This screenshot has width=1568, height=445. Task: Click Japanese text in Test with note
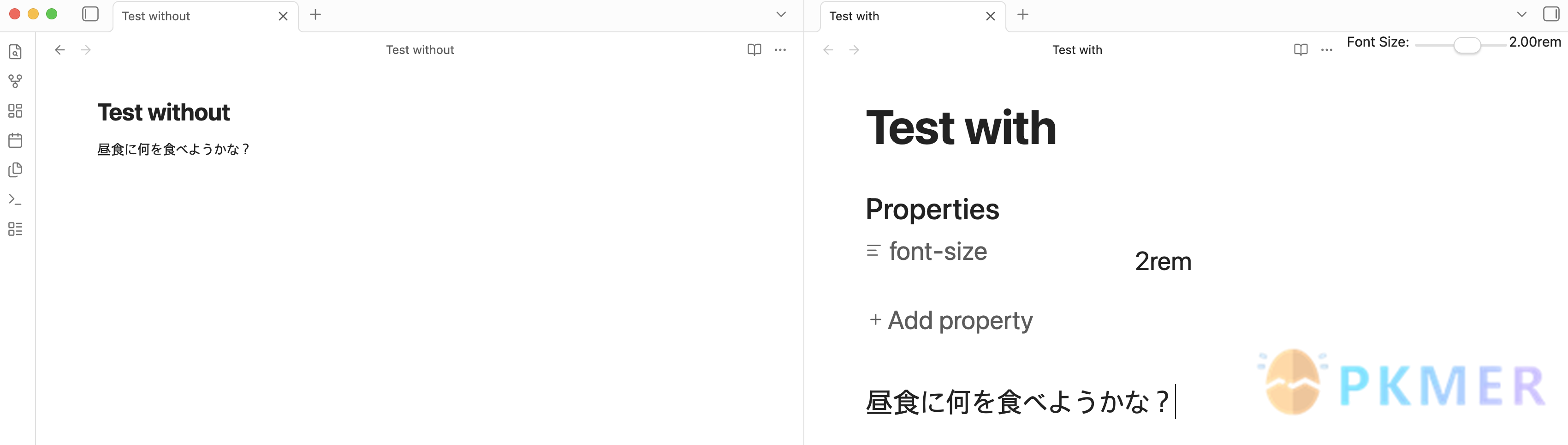[x=1017, y=403]
